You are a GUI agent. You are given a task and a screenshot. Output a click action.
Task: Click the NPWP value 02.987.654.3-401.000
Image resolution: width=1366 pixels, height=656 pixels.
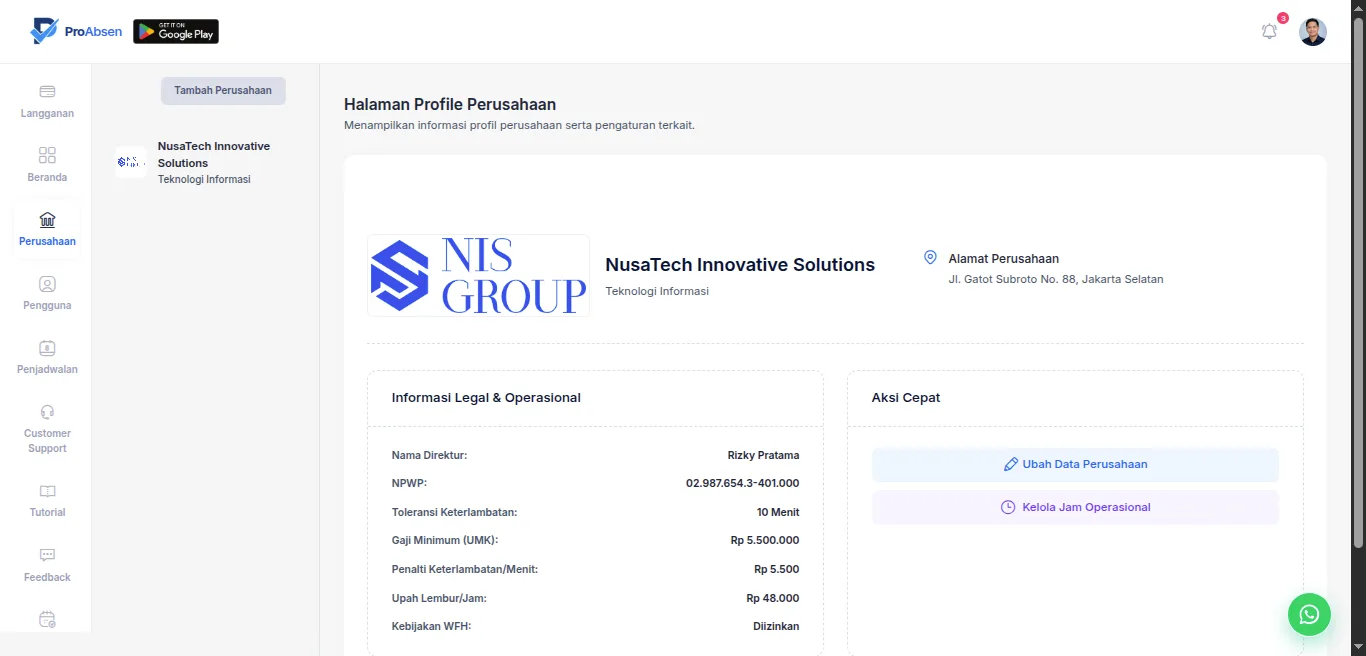coord(742,483)
